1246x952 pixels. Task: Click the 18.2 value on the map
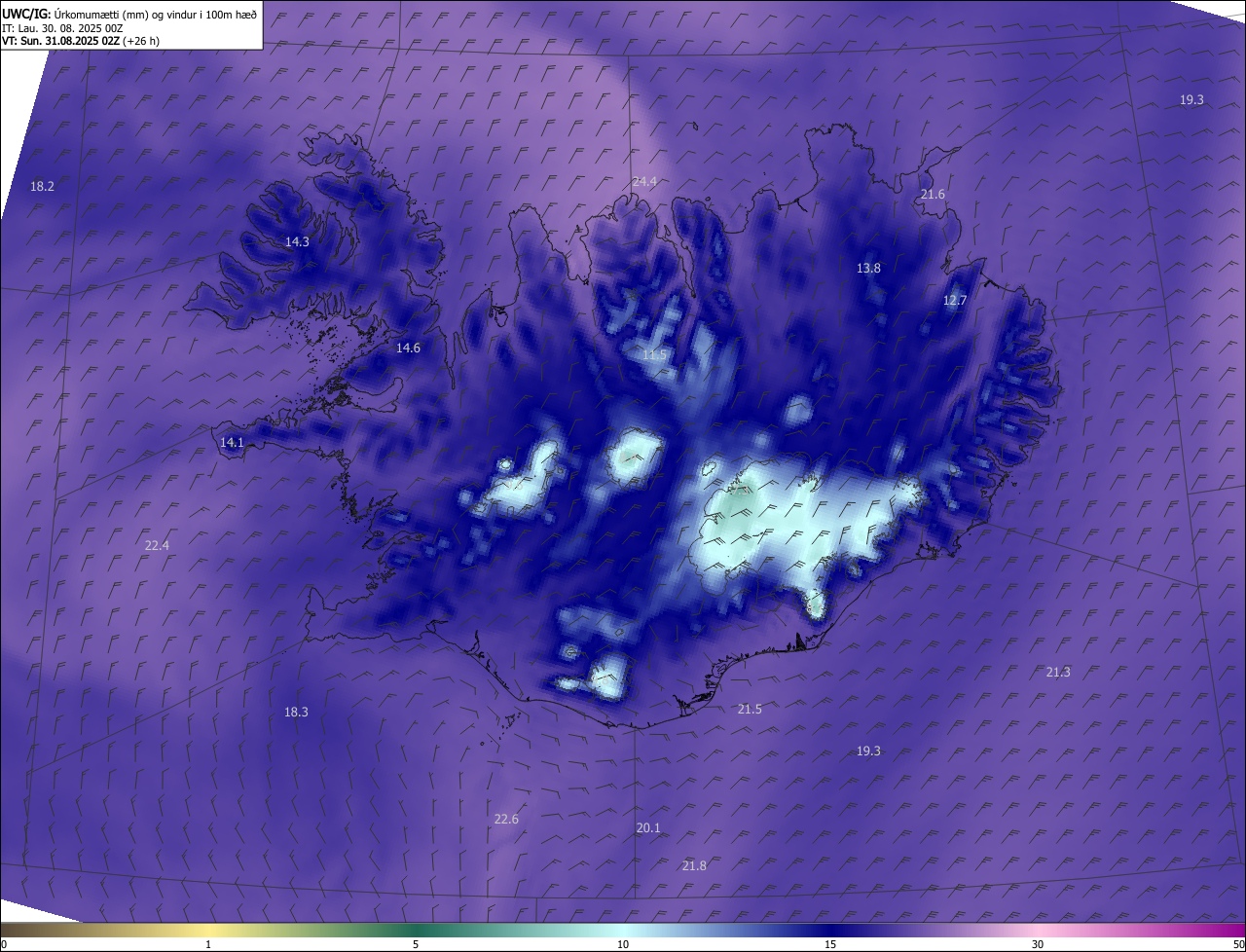(x=42, y=186)
